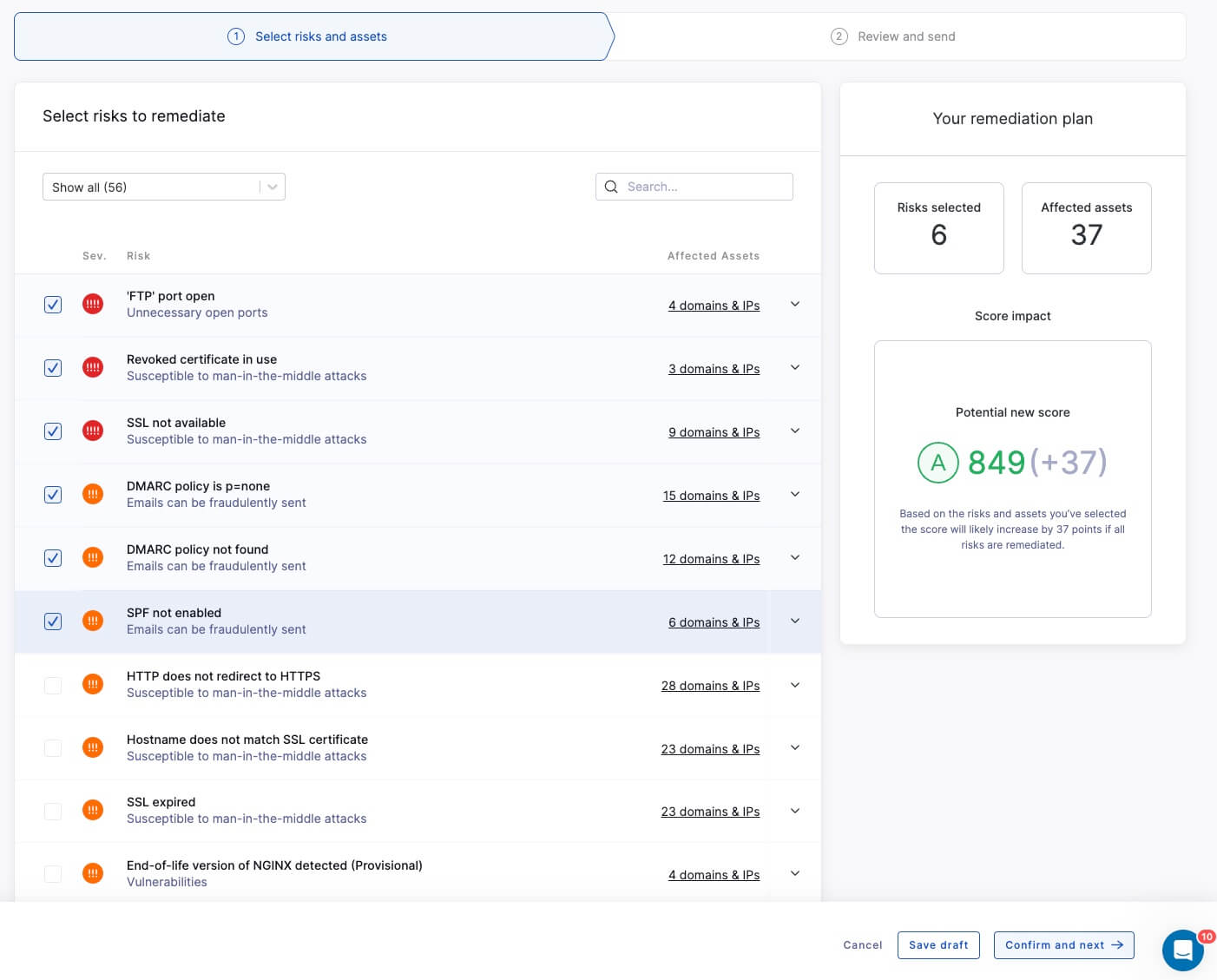
Task: Open 3 domains & IPs link
Action: point(714,369)
